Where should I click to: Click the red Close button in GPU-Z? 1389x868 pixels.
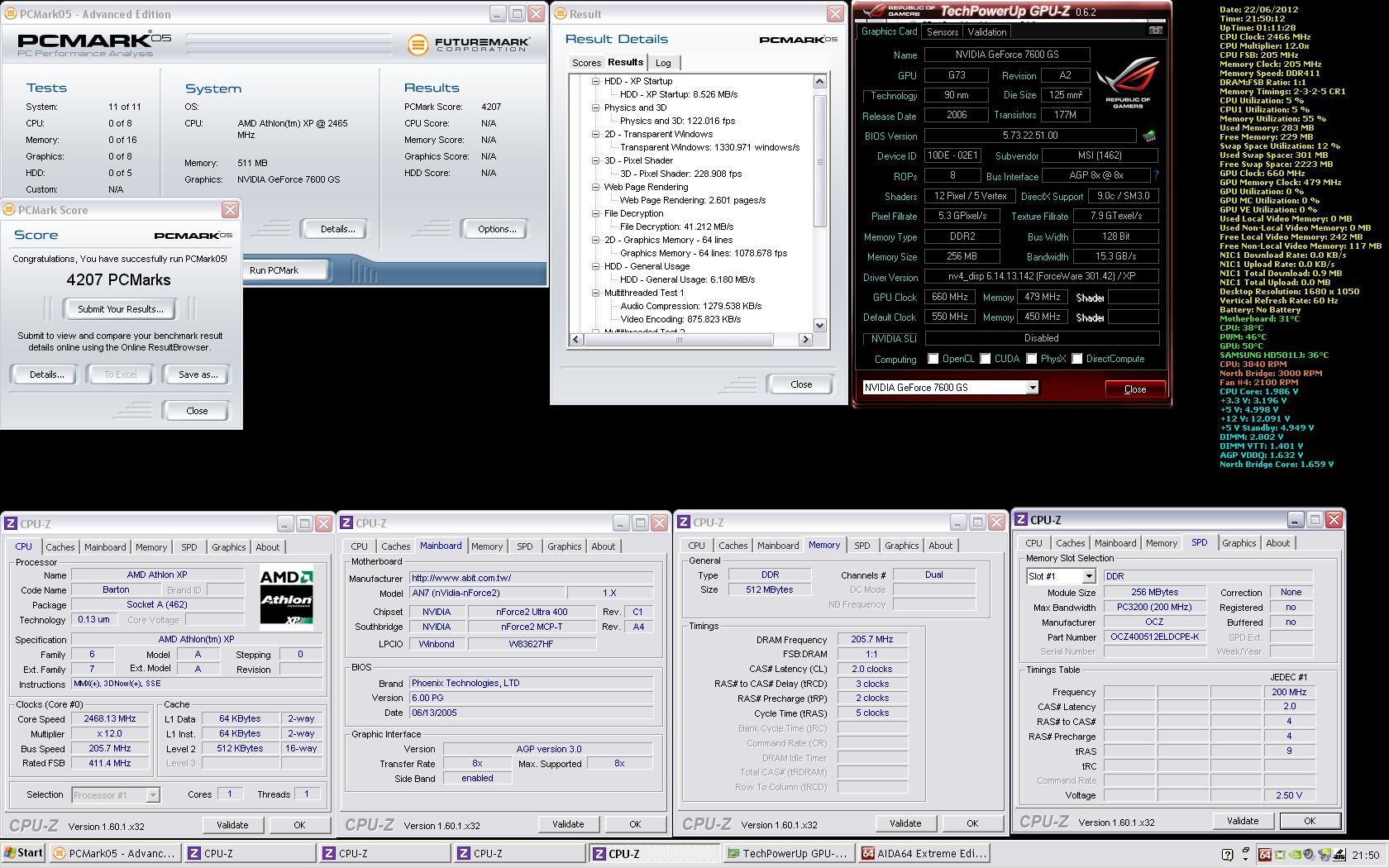click(1134, 389)
